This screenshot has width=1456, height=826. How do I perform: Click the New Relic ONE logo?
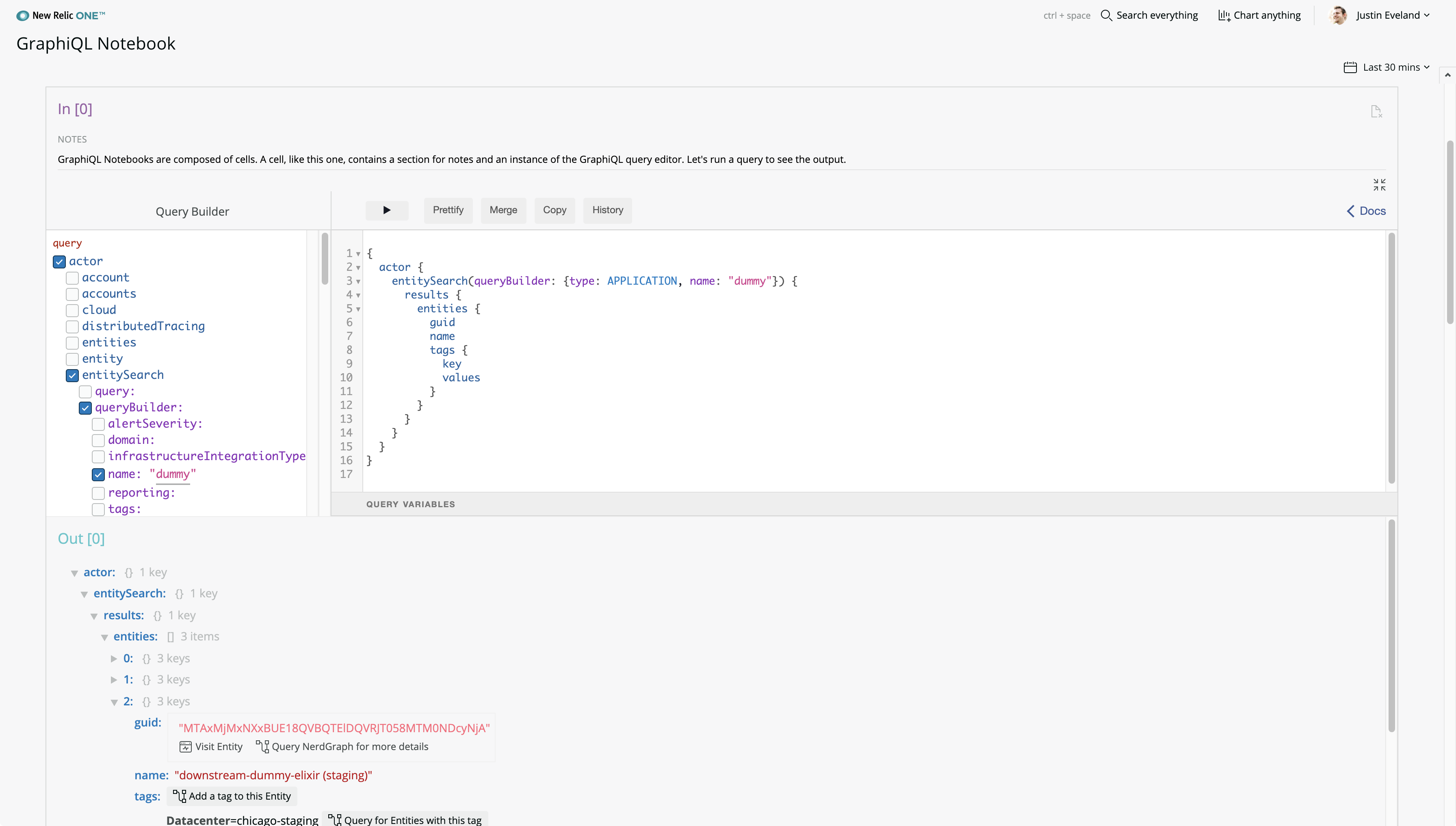click(x=61, y=15)
